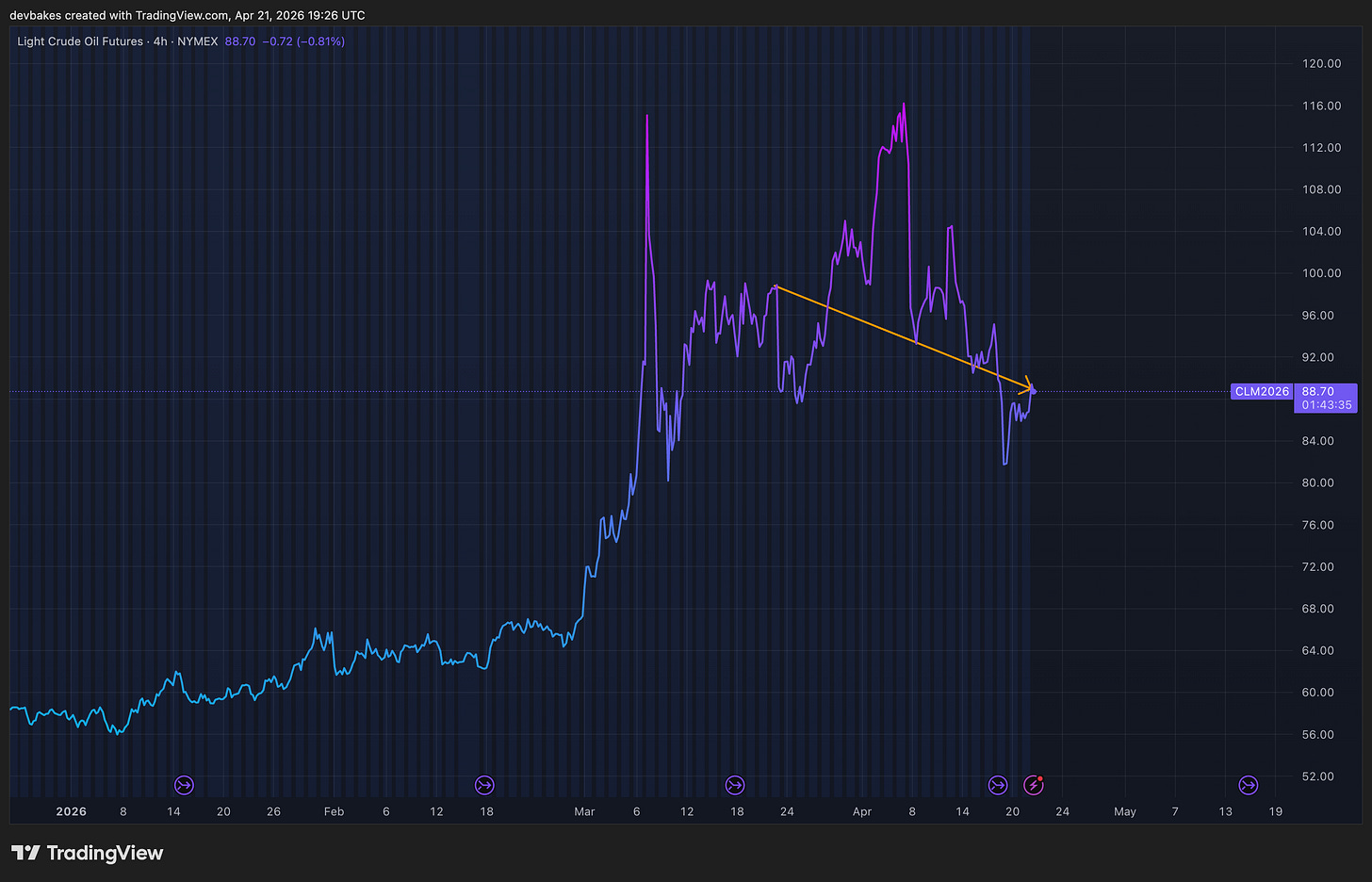Click the 72.00 price axis label
This screenshot has width=1372, height=882.
(x=1318, y=566)
